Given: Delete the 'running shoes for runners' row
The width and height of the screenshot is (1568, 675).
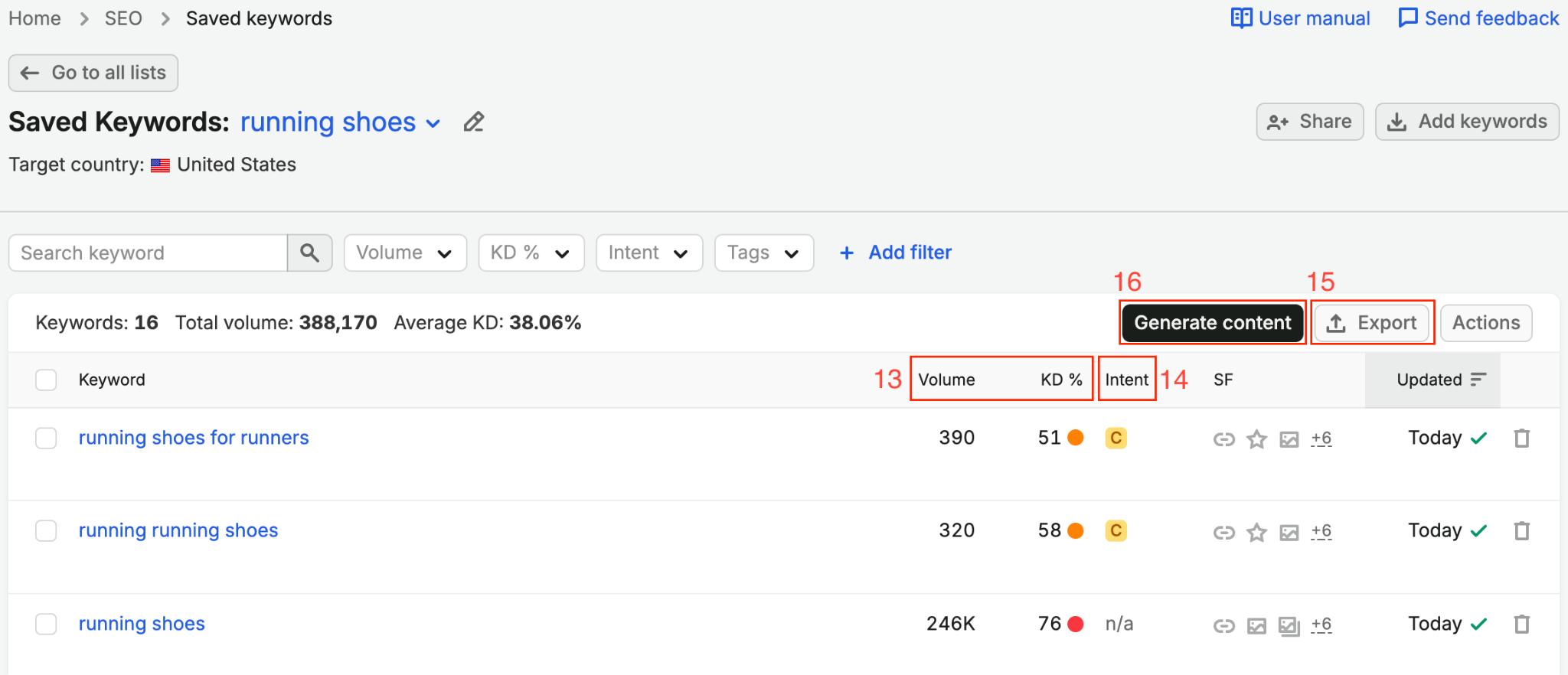Looking at the screenshot, I should point(1522,438).
